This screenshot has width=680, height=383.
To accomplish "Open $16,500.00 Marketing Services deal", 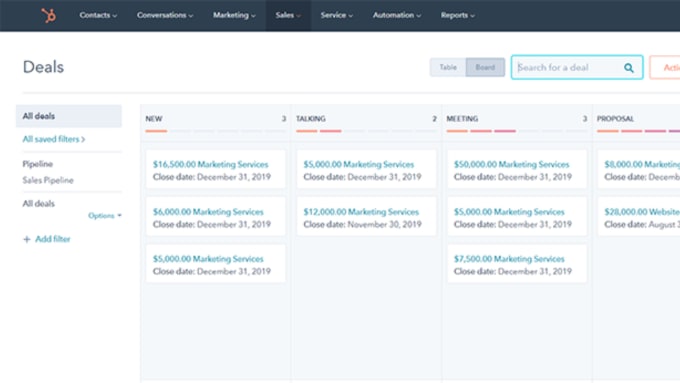I will (x=210, y=164).
